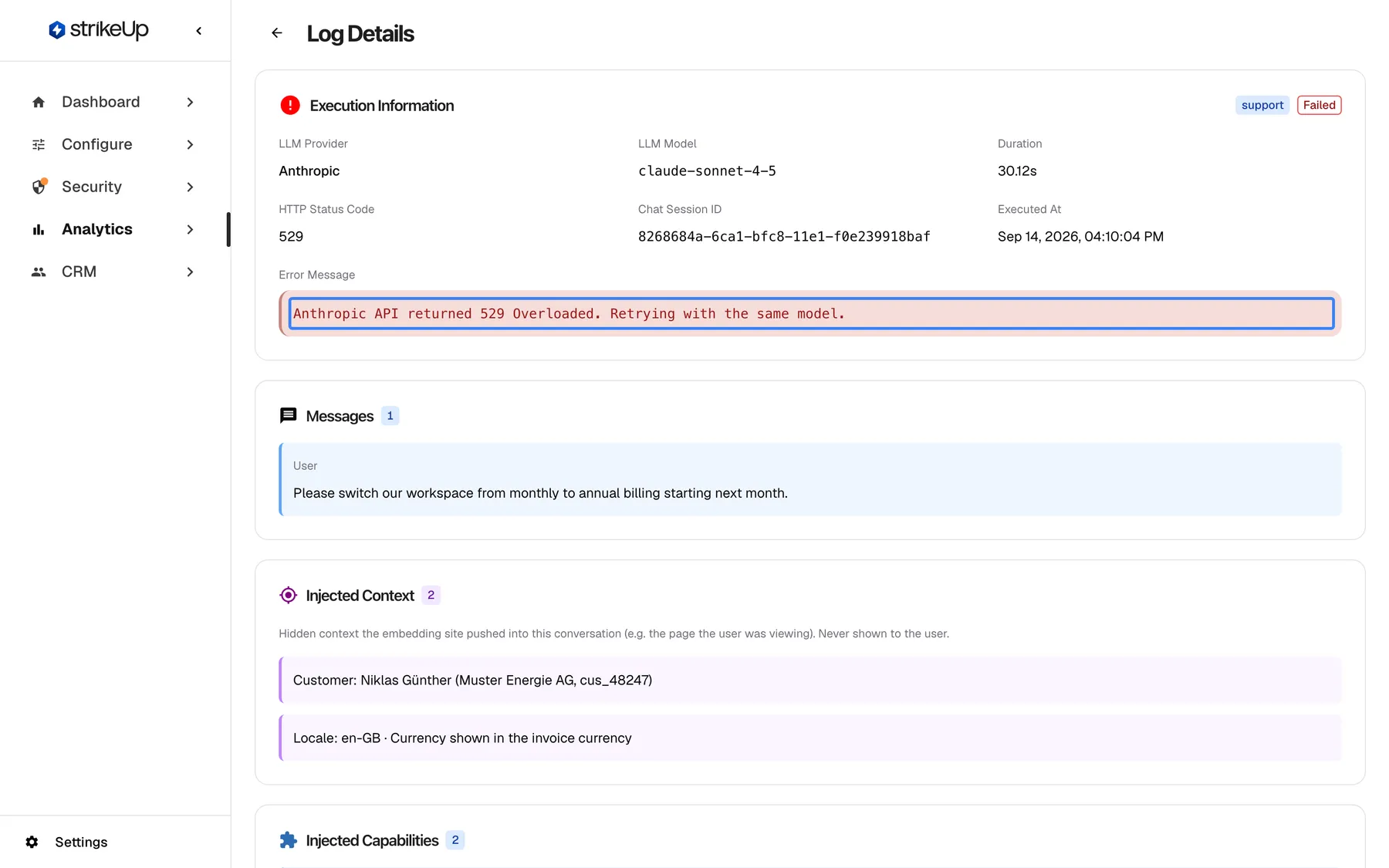Click the Injected Capabilities count badge 2
Image resolution: width=1389 pixels, height=868 pixels.
pos(455,840)
